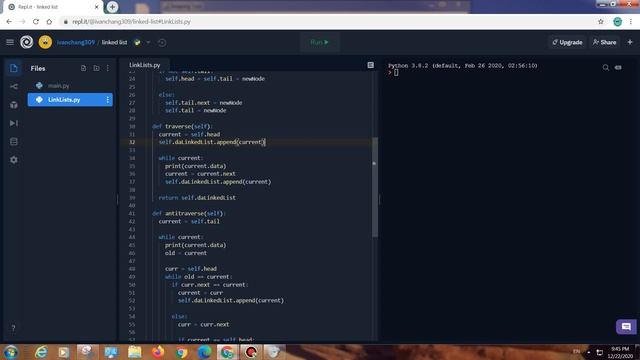640x360 pixels.
Task: Click the return self.daLinkedList line
Action: (x=197, y=198)
